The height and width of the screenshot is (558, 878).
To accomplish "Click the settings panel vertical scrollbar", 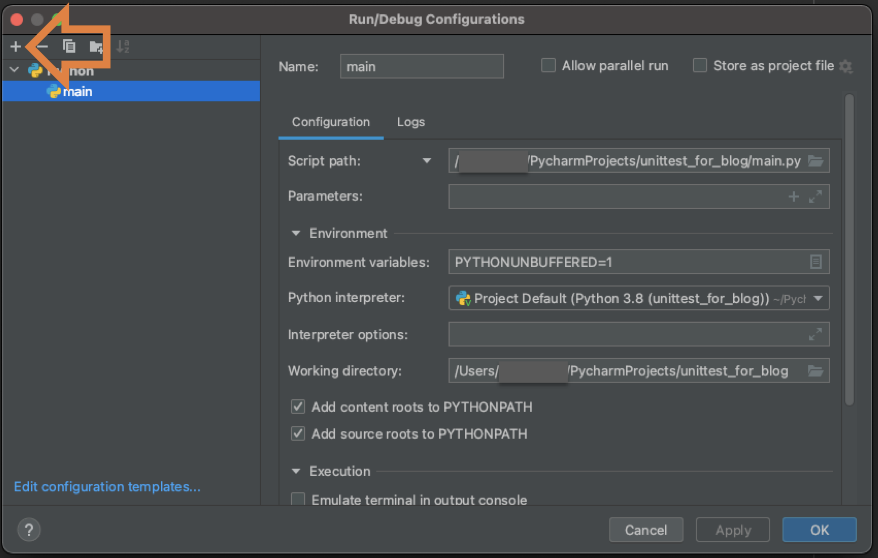I will coord(849,250).
